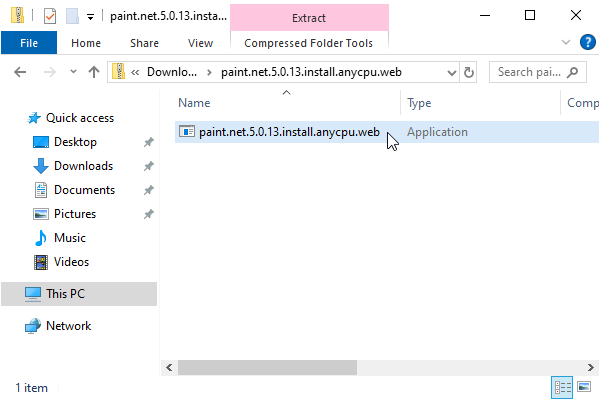Click the Downloads blue arrow icon
The width and height of the screenshot is (600, 400).
[x=41, y=166]
